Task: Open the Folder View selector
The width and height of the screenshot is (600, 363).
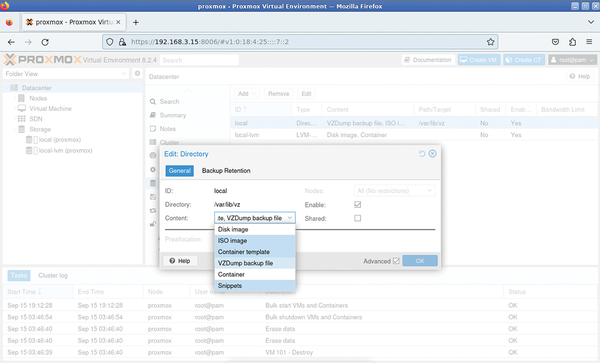Action: (x=66, y=73)
